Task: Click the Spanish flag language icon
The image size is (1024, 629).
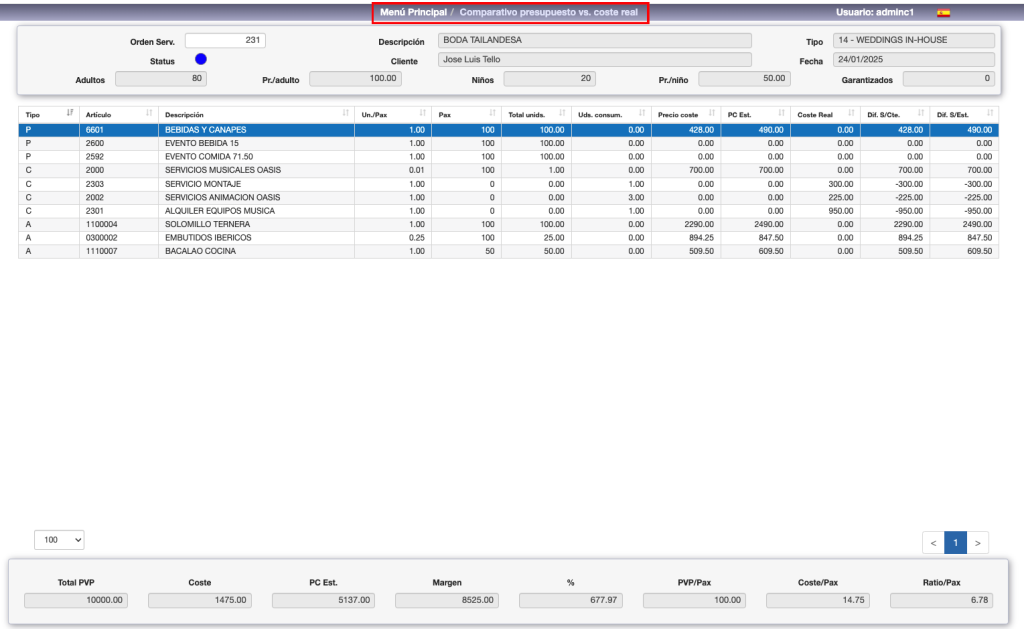Action: coord(943,13)
